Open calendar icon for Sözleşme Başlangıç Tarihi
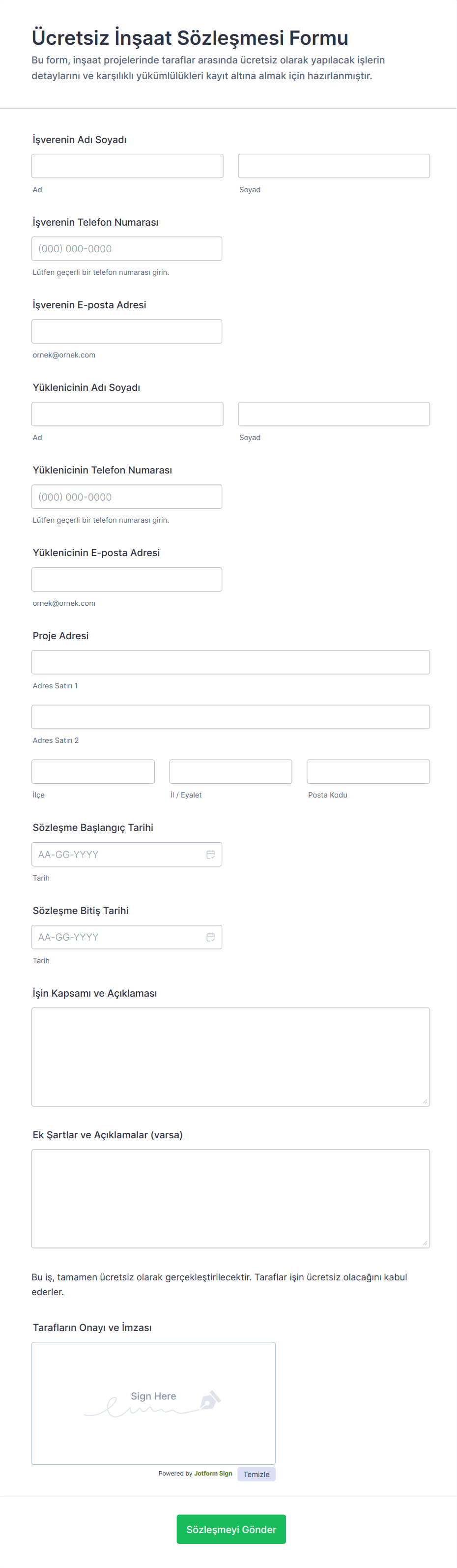The image size is (457, 1568). point(210,854)
